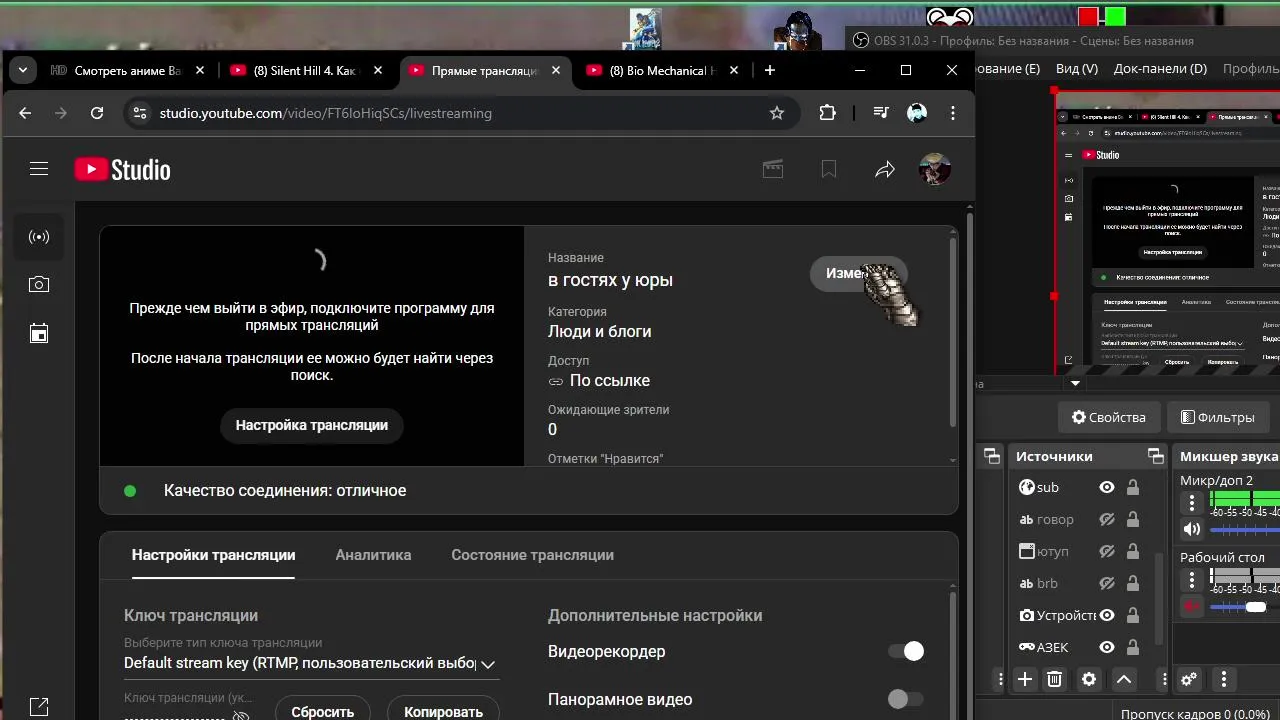Toggle the Панорамное видео switch
Viewport: 1280px width, 720px height.
pyautogui.click(x=906, y=699)
